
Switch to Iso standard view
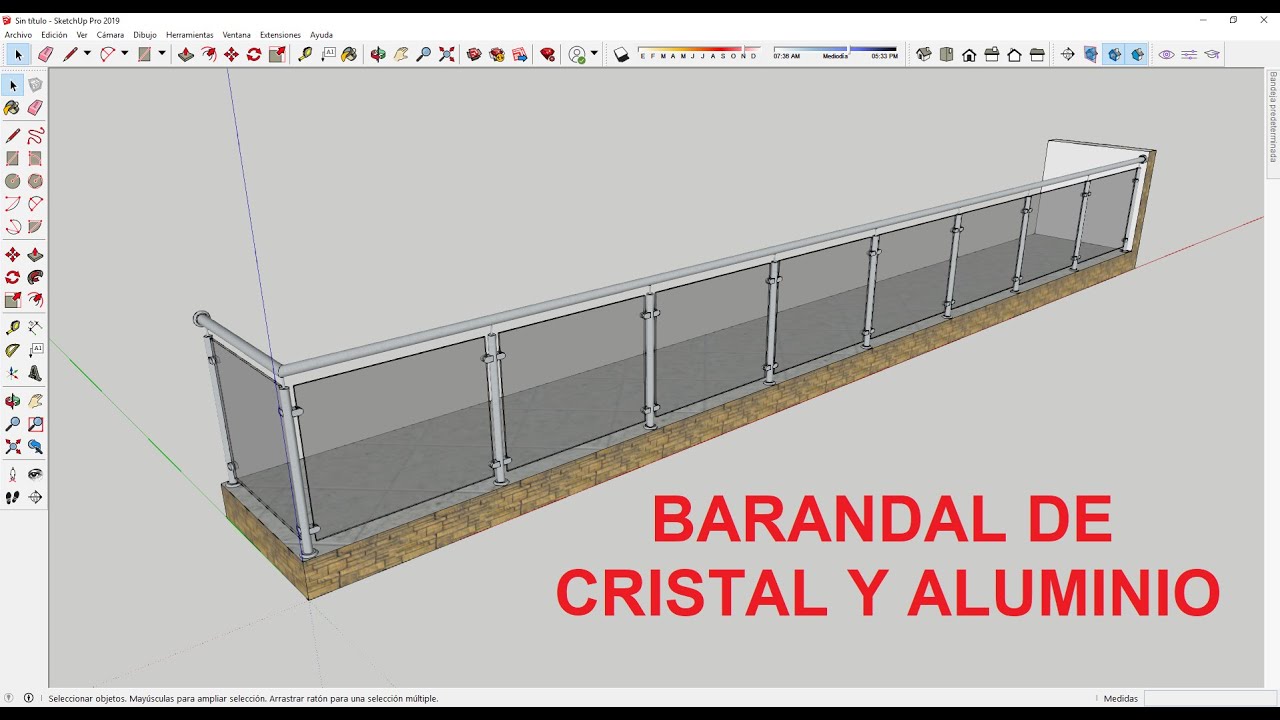pos(923,54)
